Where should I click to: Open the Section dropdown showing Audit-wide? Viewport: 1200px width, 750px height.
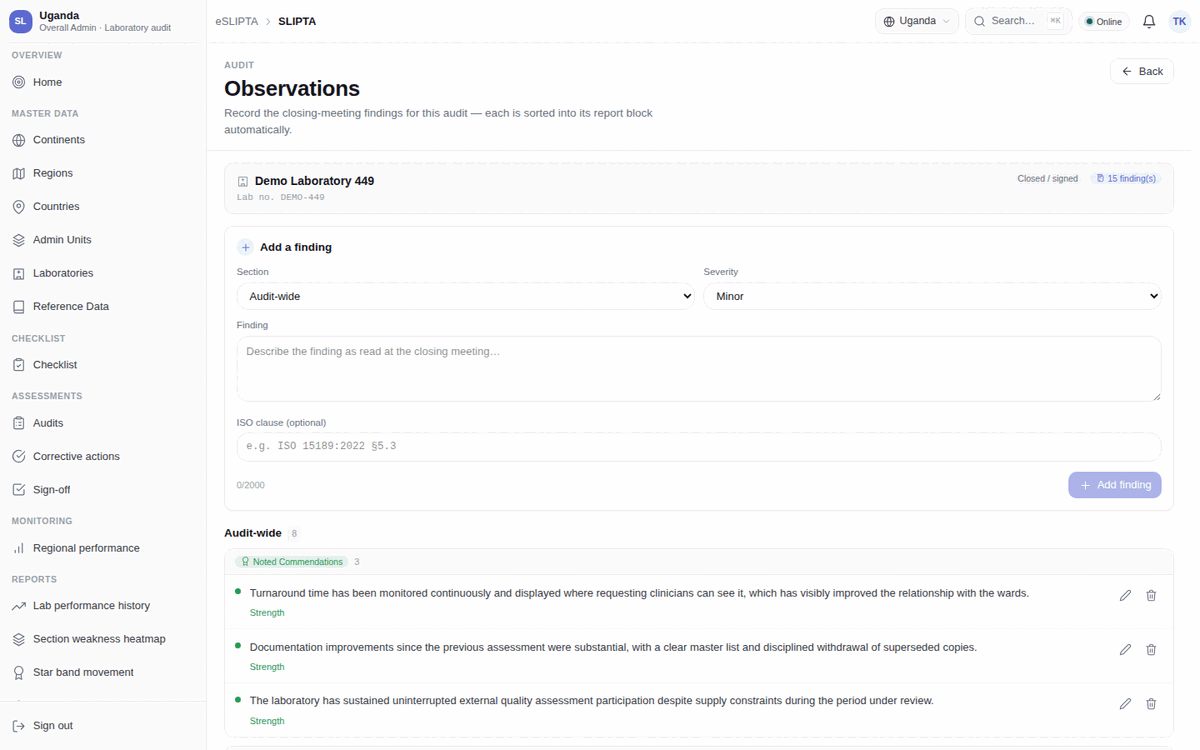(465, 296)
